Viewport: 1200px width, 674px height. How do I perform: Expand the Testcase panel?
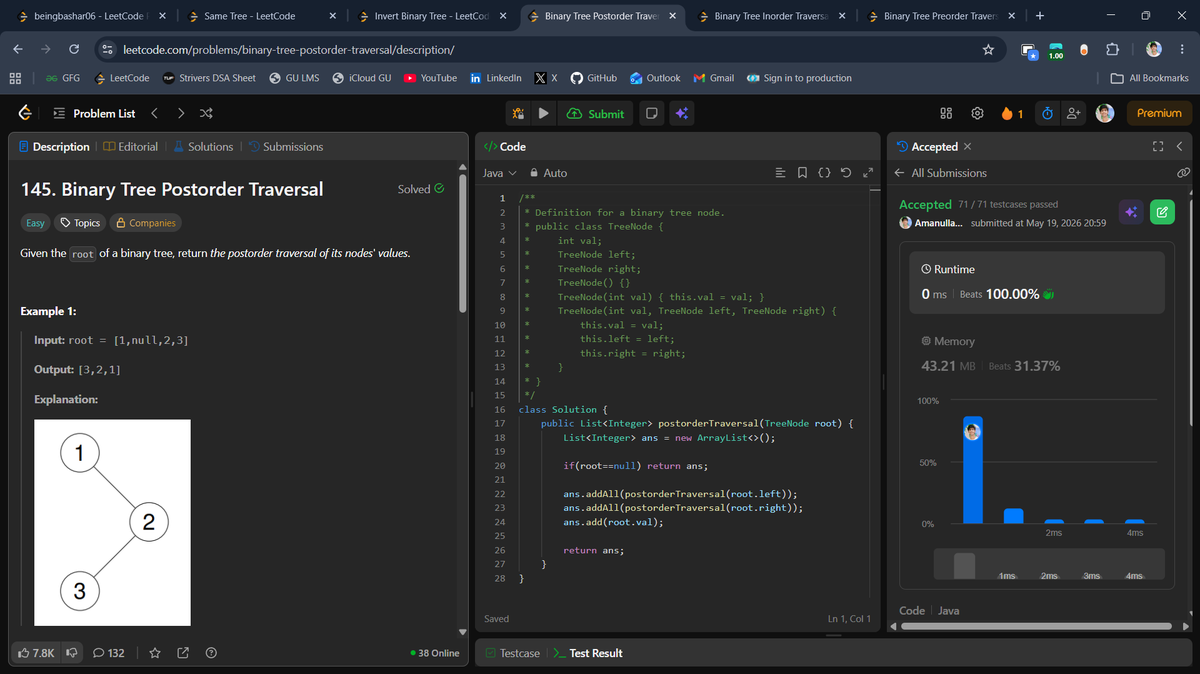click(x=512, y=653)
